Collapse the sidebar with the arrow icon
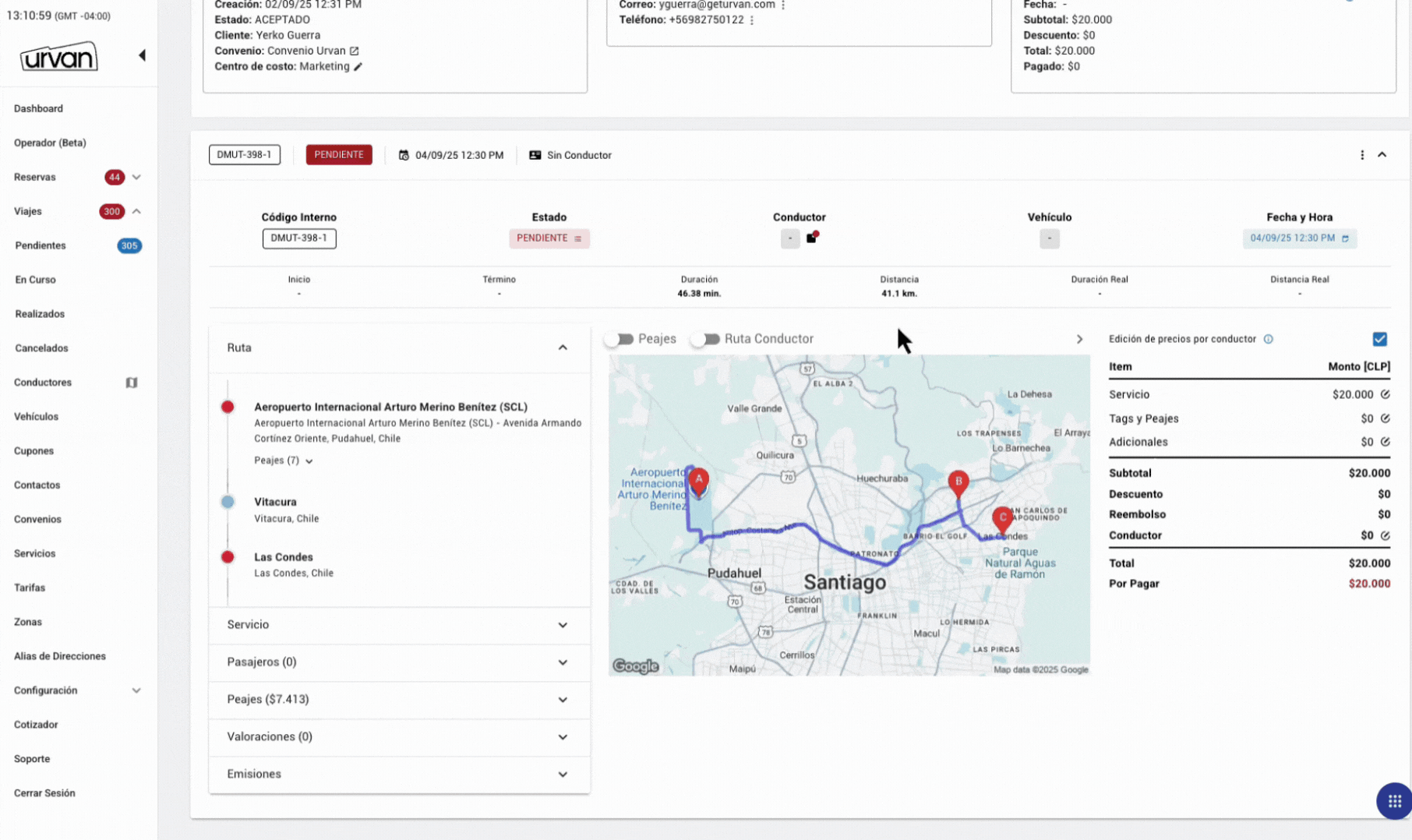The image size is (1412, 840). (142, 55)
